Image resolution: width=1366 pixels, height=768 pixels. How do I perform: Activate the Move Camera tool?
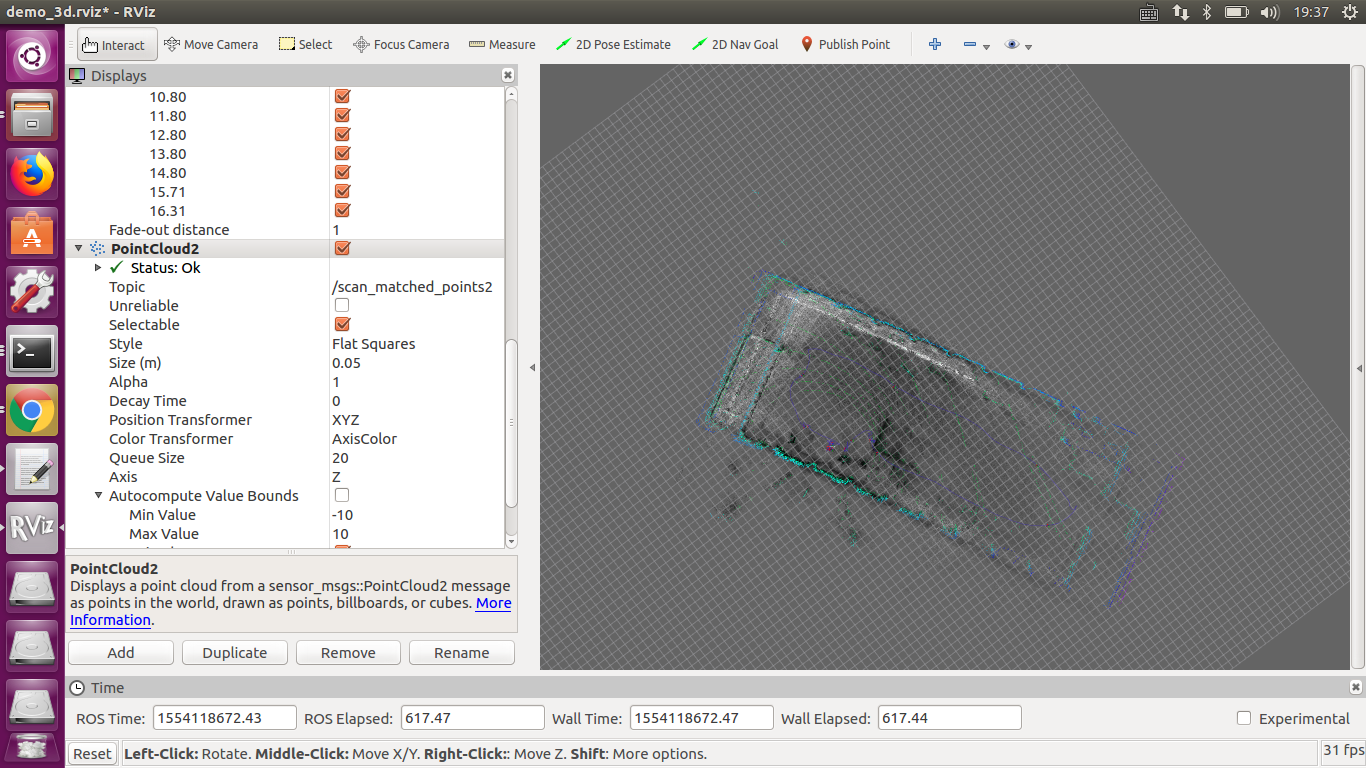tap(211, 44)
